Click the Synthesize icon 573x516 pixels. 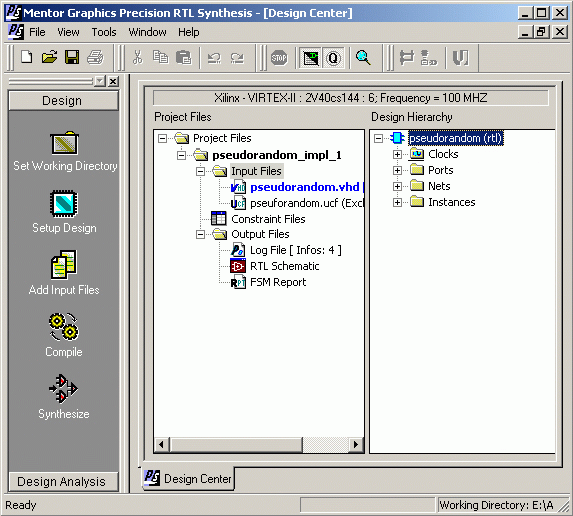click(64, 388)
